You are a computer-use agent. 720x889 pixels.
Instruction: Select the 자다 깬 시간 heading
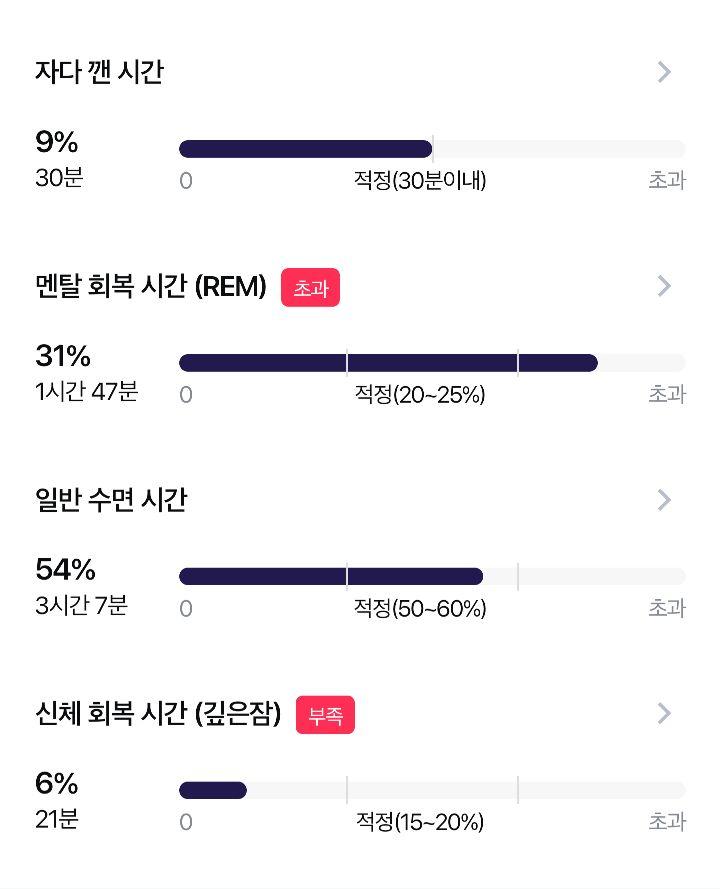coord(100,72)
